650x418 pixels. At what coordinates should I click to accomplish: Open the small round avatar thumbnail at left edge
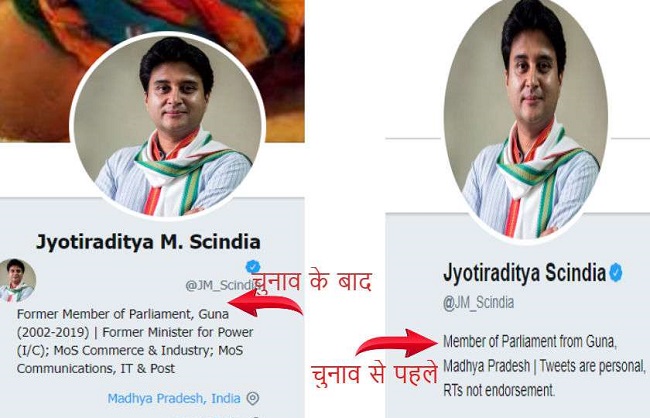tap(16, 280)
